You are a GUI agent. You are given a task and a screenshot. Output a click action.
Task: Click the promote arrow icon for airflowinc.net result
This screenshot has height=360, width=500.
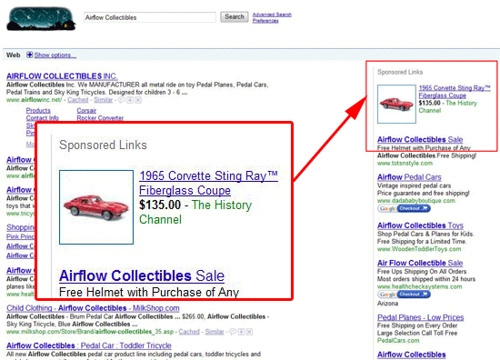[x=130, y=100]
